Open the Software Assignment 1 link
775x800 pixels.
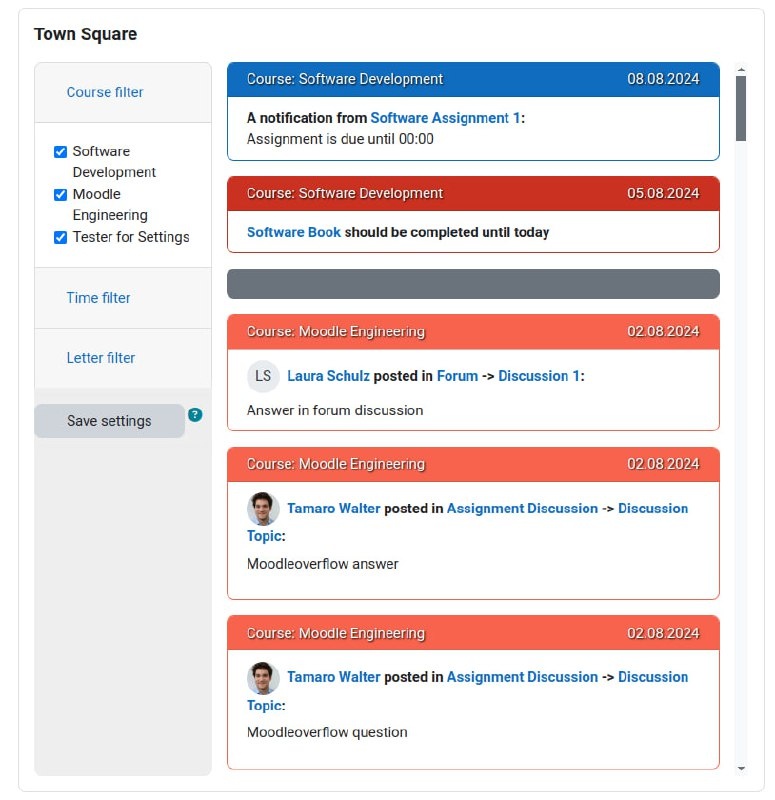point(445,118)
